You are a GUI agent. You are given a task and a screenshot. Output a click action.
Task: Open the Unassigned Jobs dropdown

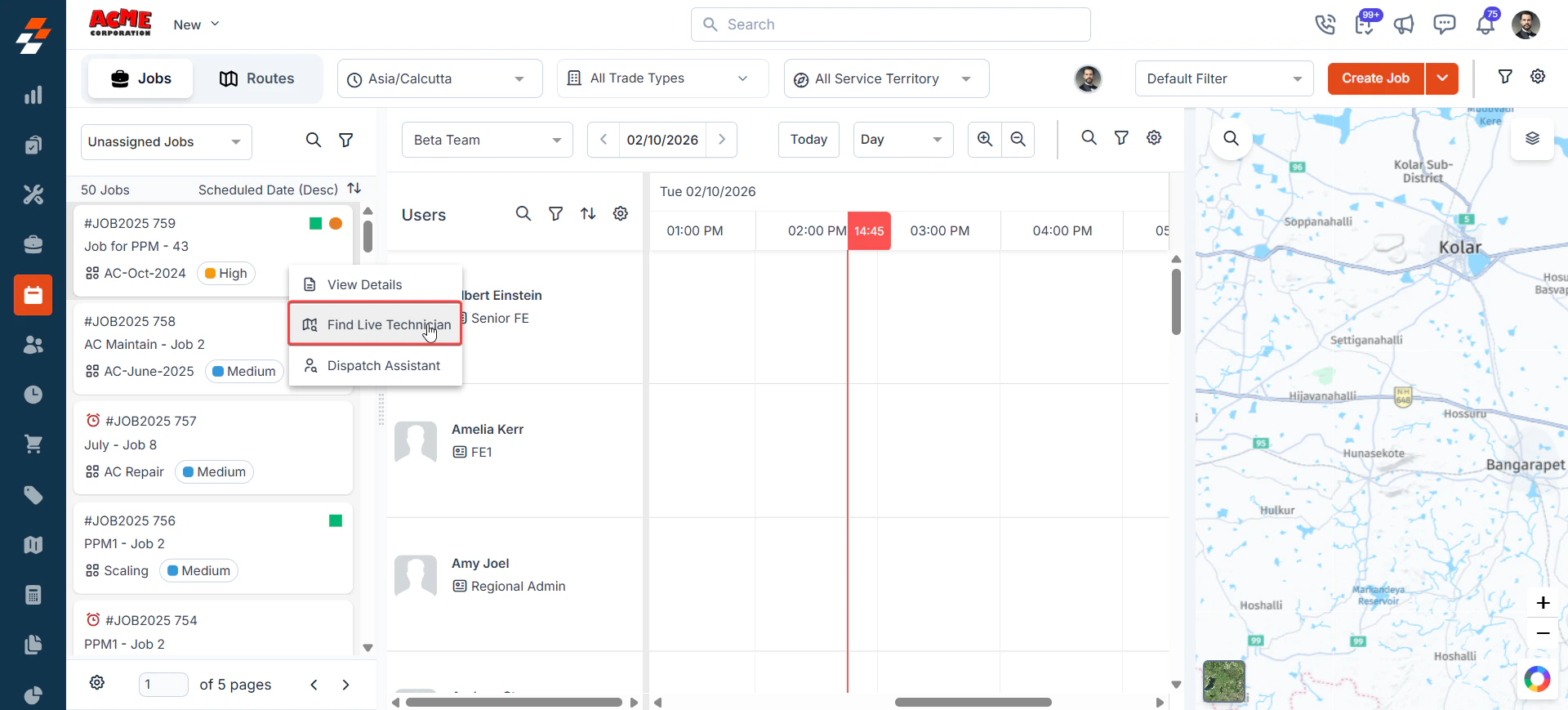[166, 142]
